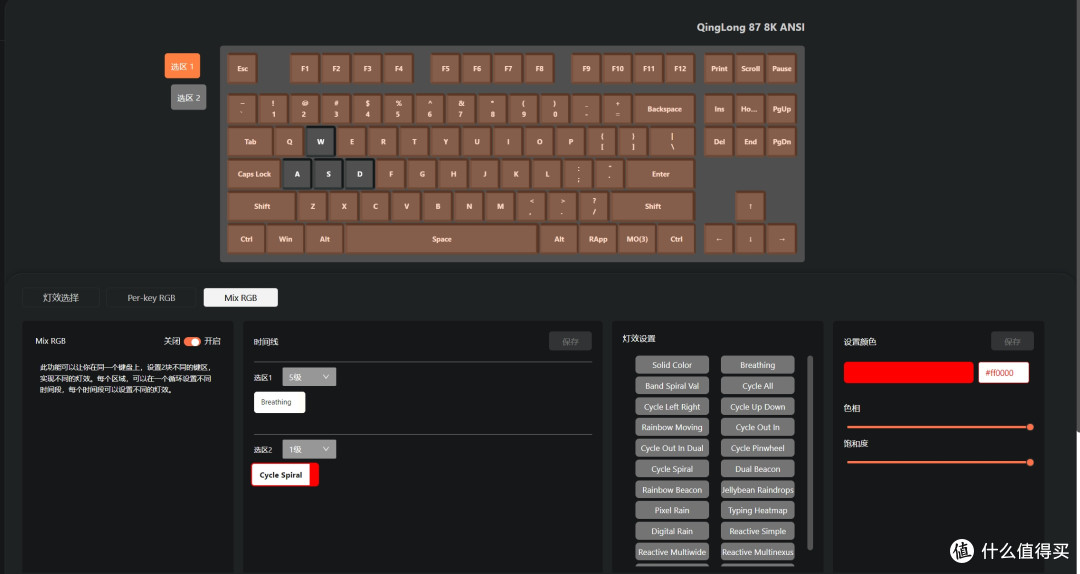Image resolution: width=1080 pixels, height=574 pixels.
Task: Choose Rainbow Moving effect
Action: coord(672,427)
